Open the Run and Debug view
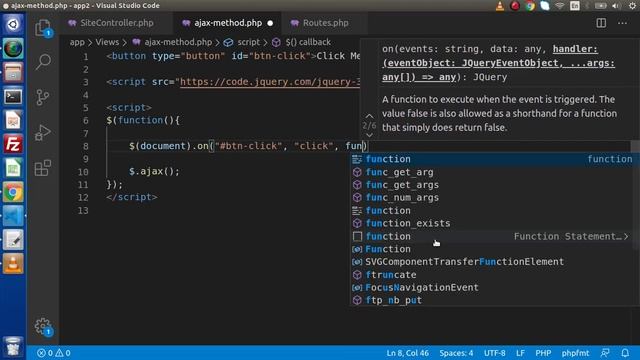 point(43,132)
